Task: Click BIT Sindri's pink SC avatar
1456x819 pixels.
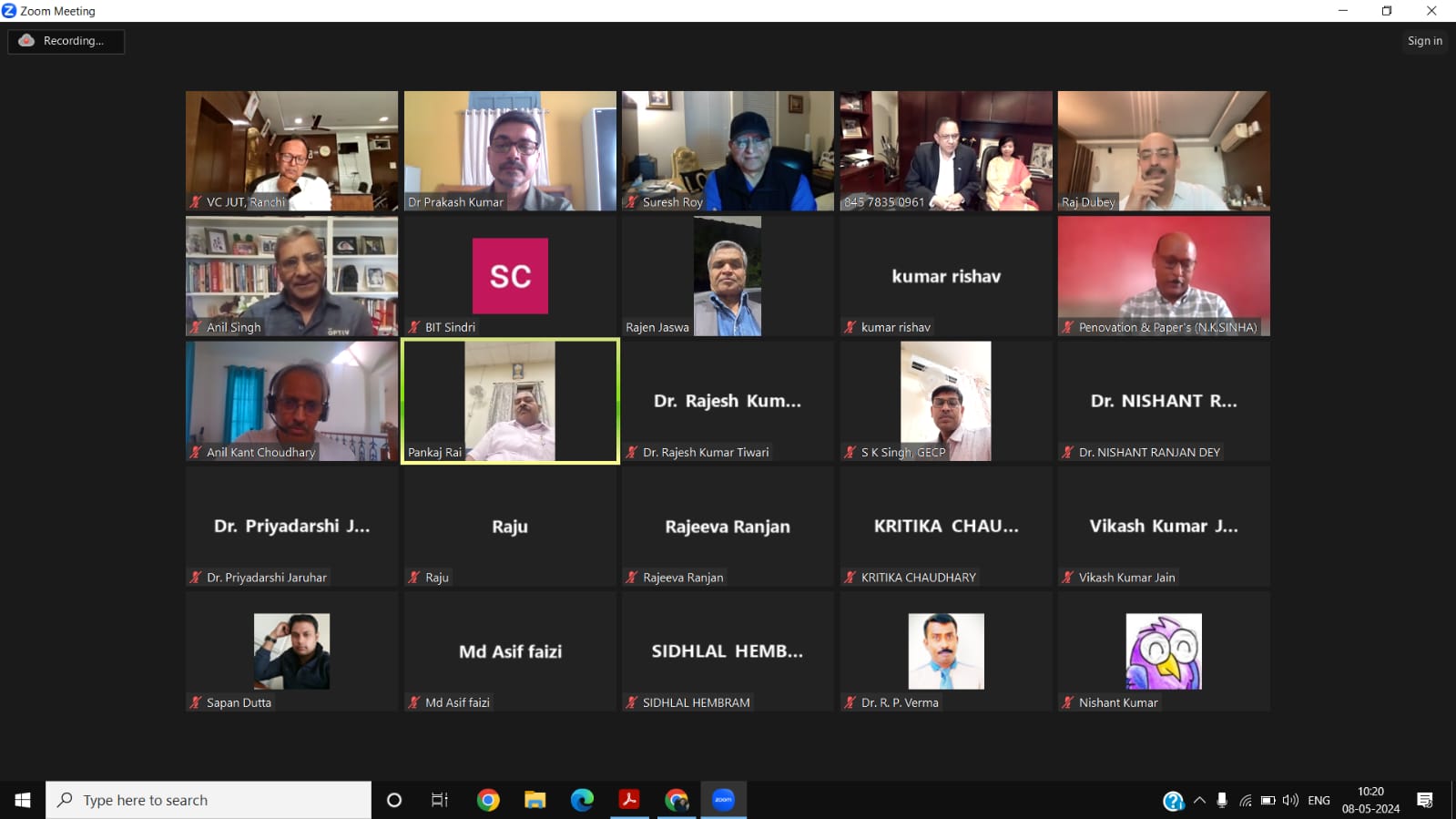Action: point(510,276)
